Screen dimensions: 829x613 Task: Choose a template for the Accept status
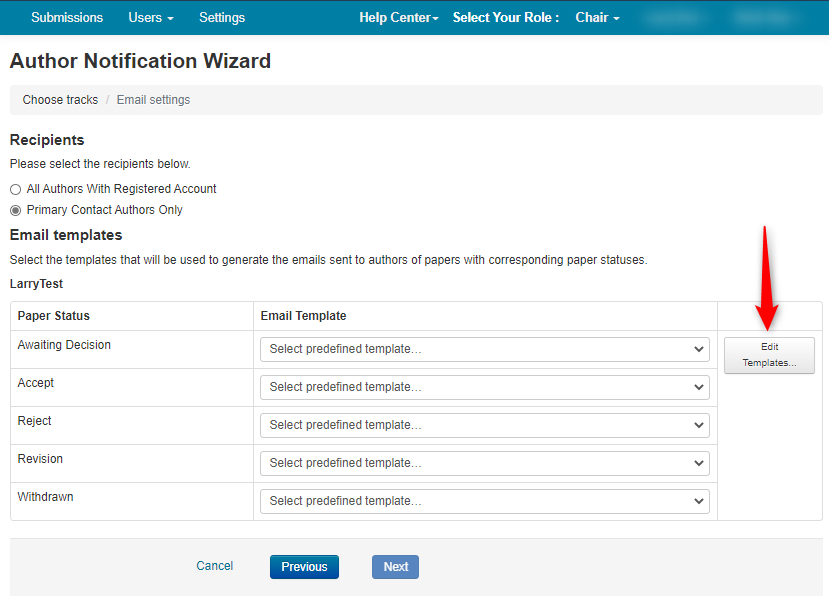485,387
